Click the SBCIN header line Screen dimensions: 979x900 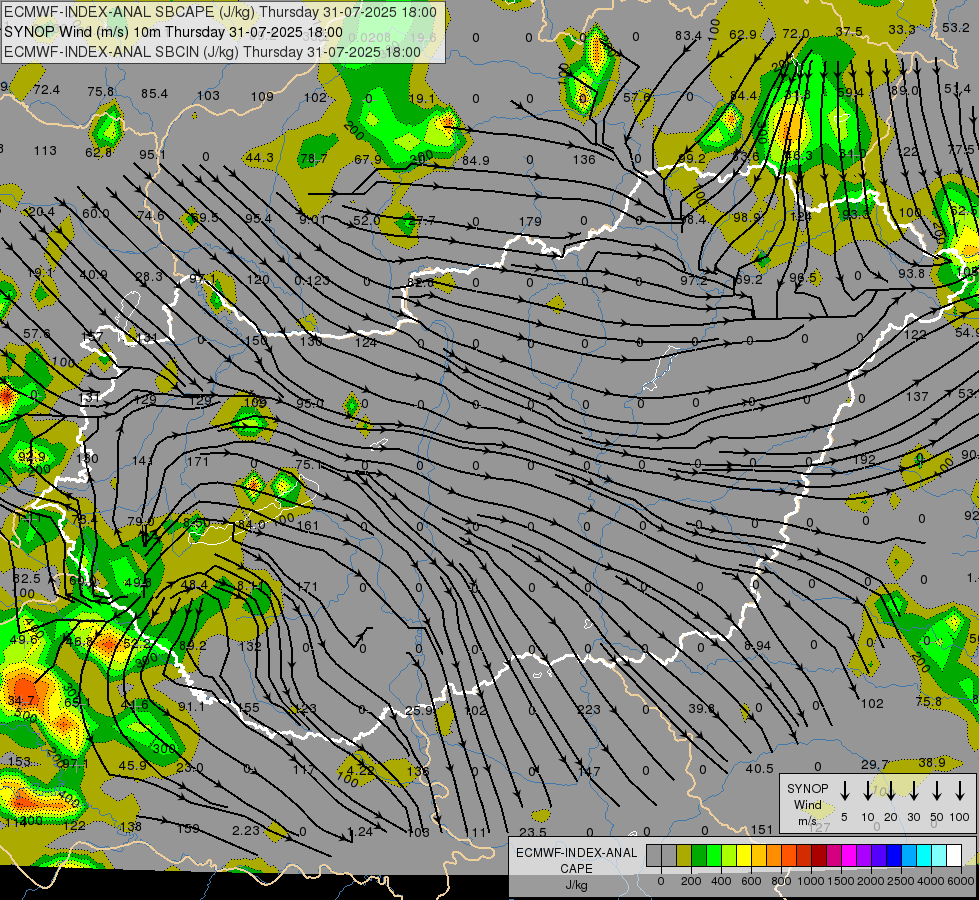[x=212, y=52]
